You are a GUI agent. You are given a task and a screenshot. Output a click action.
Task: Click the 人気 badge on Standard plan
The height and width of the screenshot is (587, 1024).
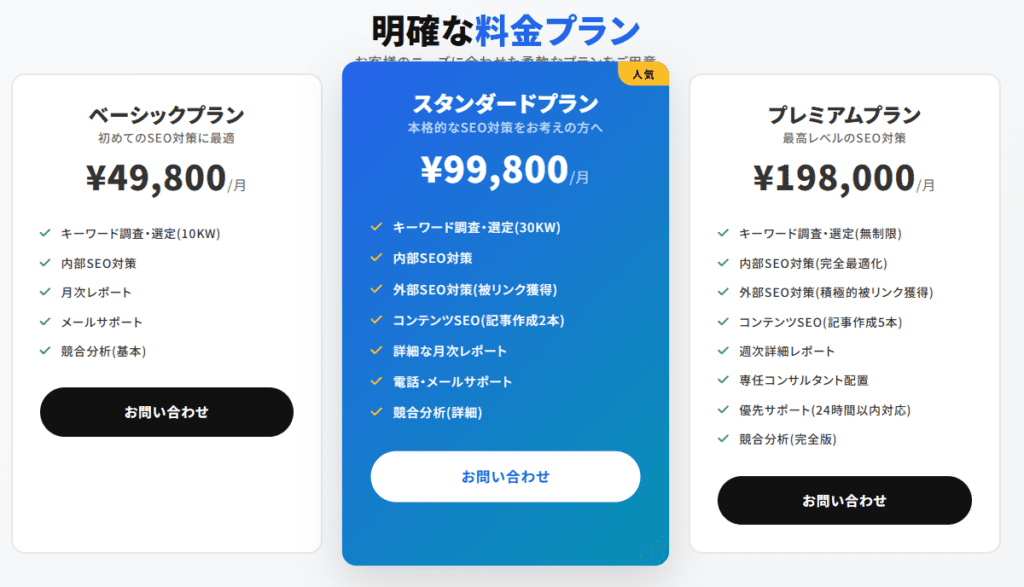coord(643,75)
